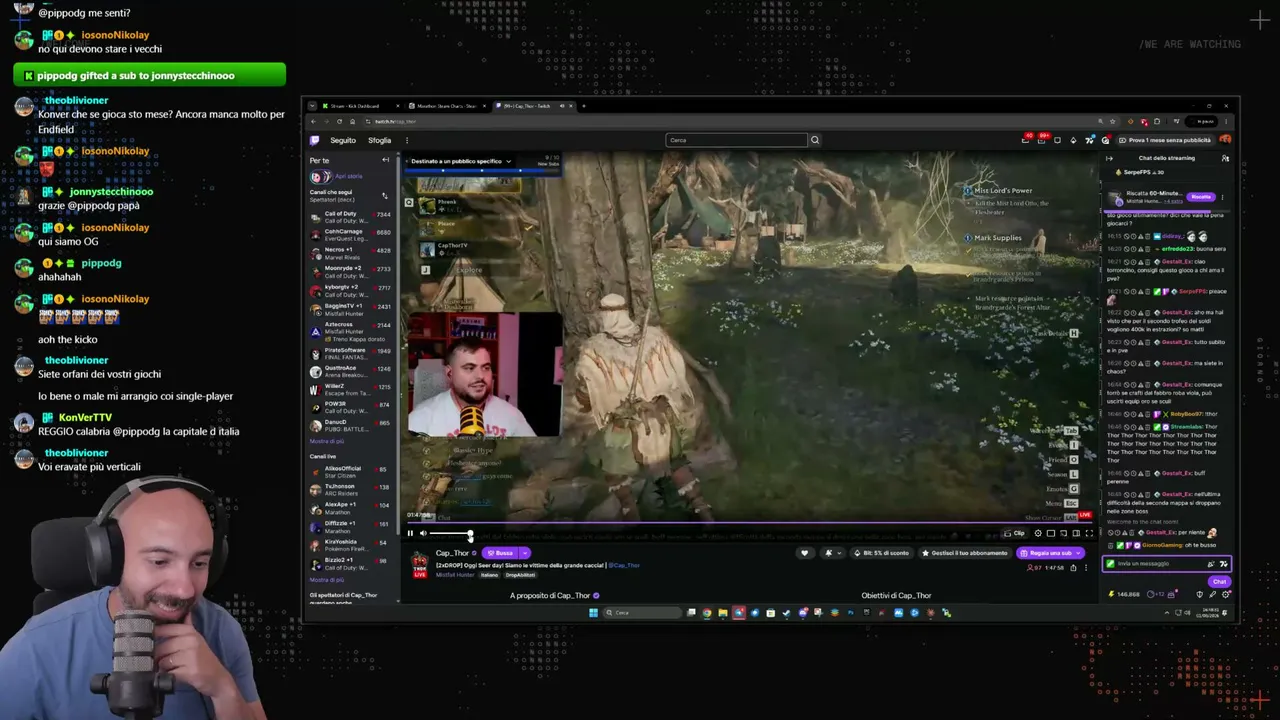The image size is (1280, 720).
Task: Click the Clip button on the player
Action: pyautogui.click(x=1015, y=533)
